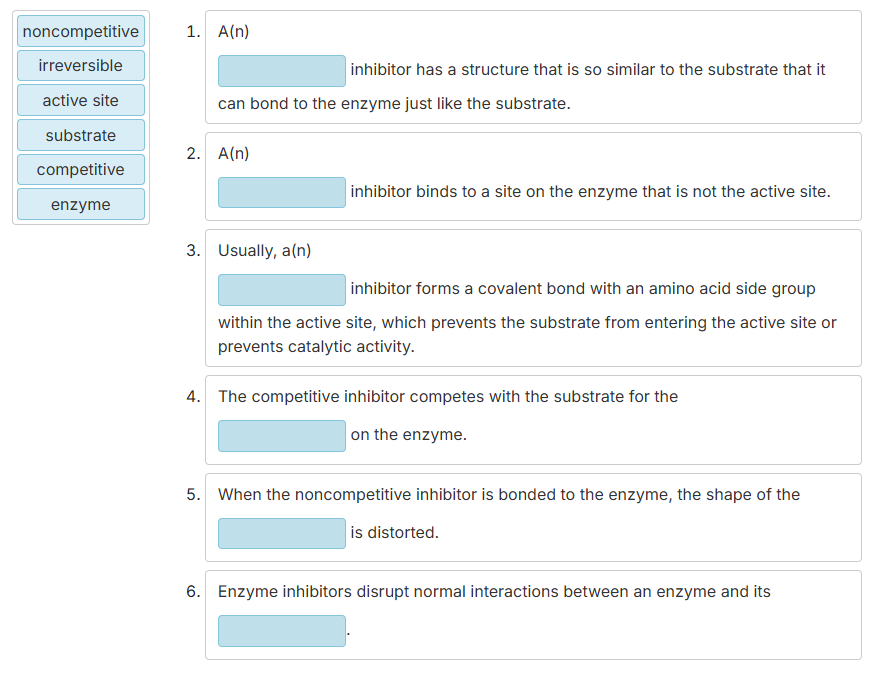882x673 pixels.
Task: Choose the 'active site' word tile
Action: (x=80, y=100)
